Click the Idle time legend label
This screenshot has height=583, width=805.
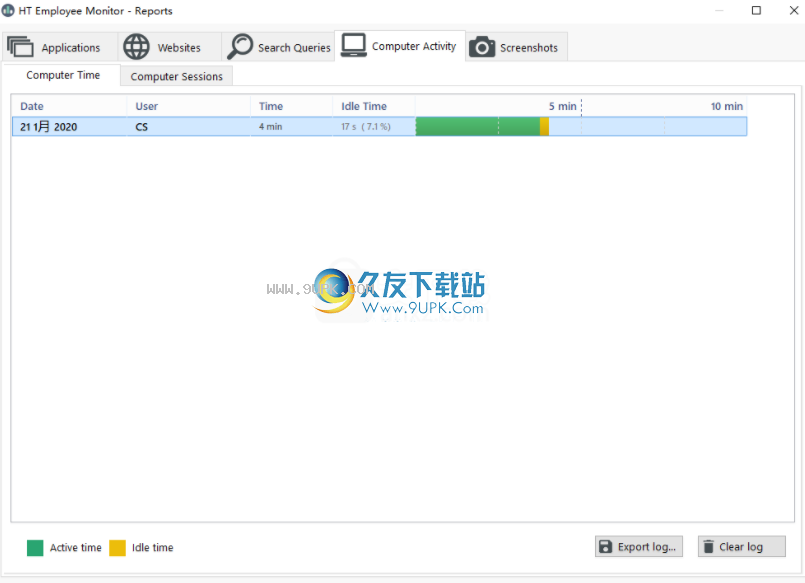152,548
